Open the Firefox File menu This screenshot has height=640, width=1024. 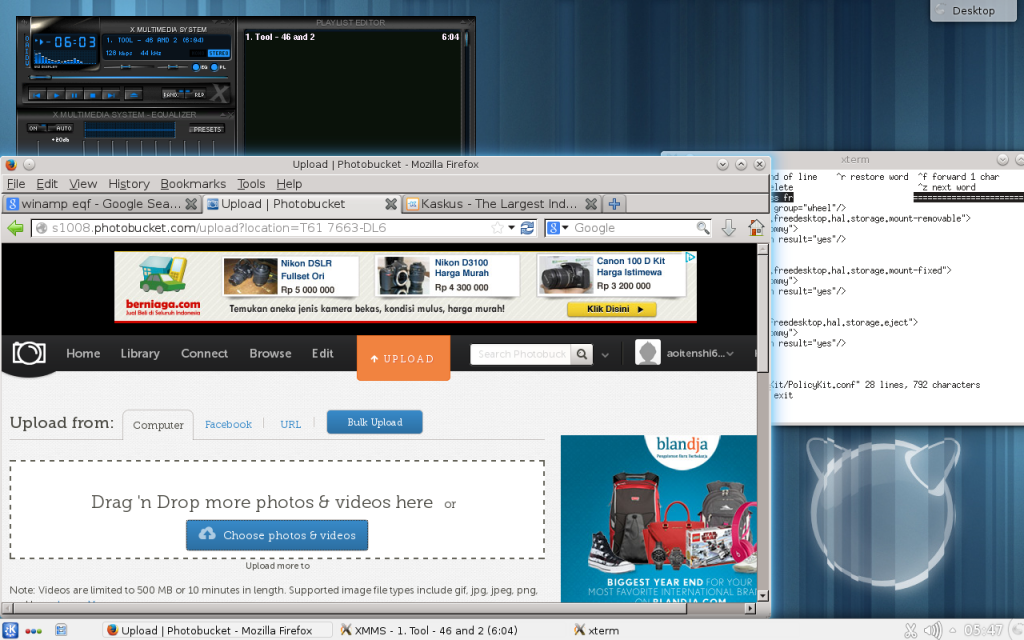pos(16,184)
